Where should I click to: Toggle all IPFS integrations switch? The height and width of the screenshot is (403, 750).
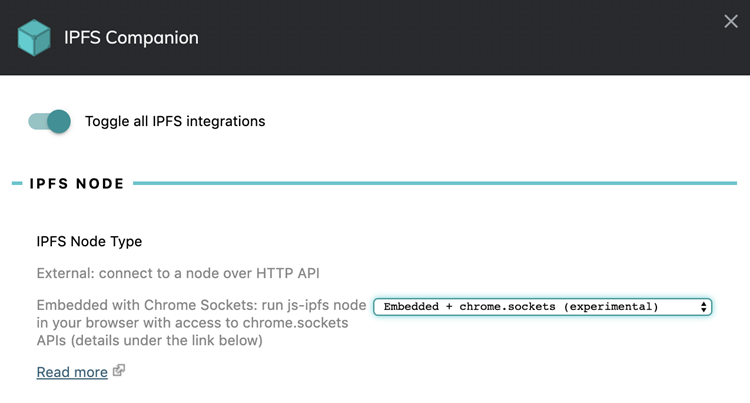point(49,121)
